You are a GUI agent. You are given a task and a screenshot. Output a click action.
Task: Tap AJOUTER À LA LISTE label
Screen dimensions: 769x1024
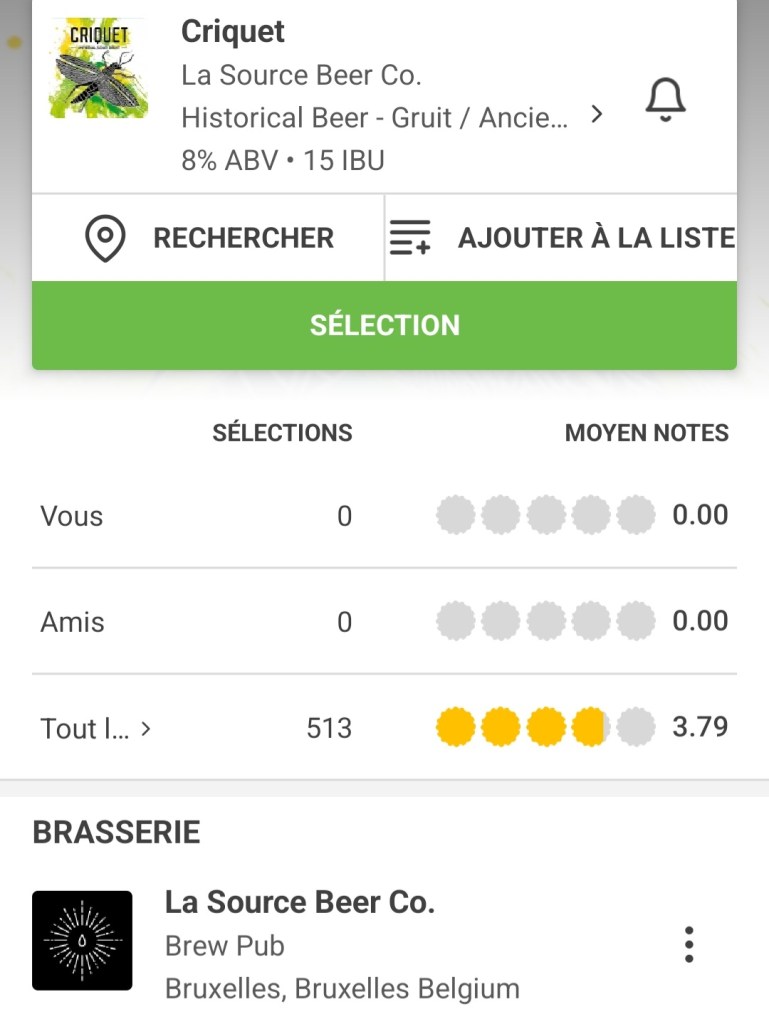(596, 238)
